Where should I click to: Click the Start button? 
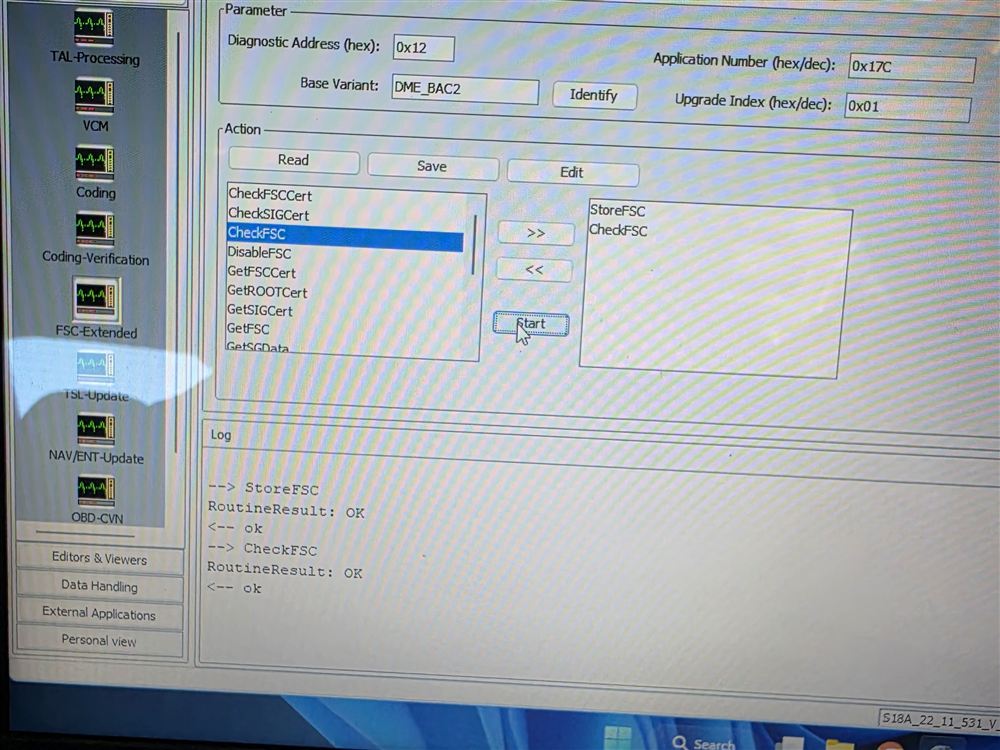(x=531, y=324)
